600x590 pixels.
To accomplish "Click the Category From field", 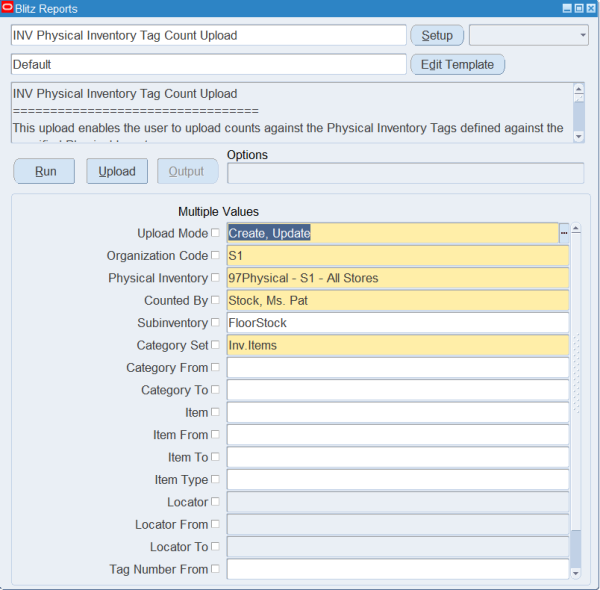I will pos(398,367).
